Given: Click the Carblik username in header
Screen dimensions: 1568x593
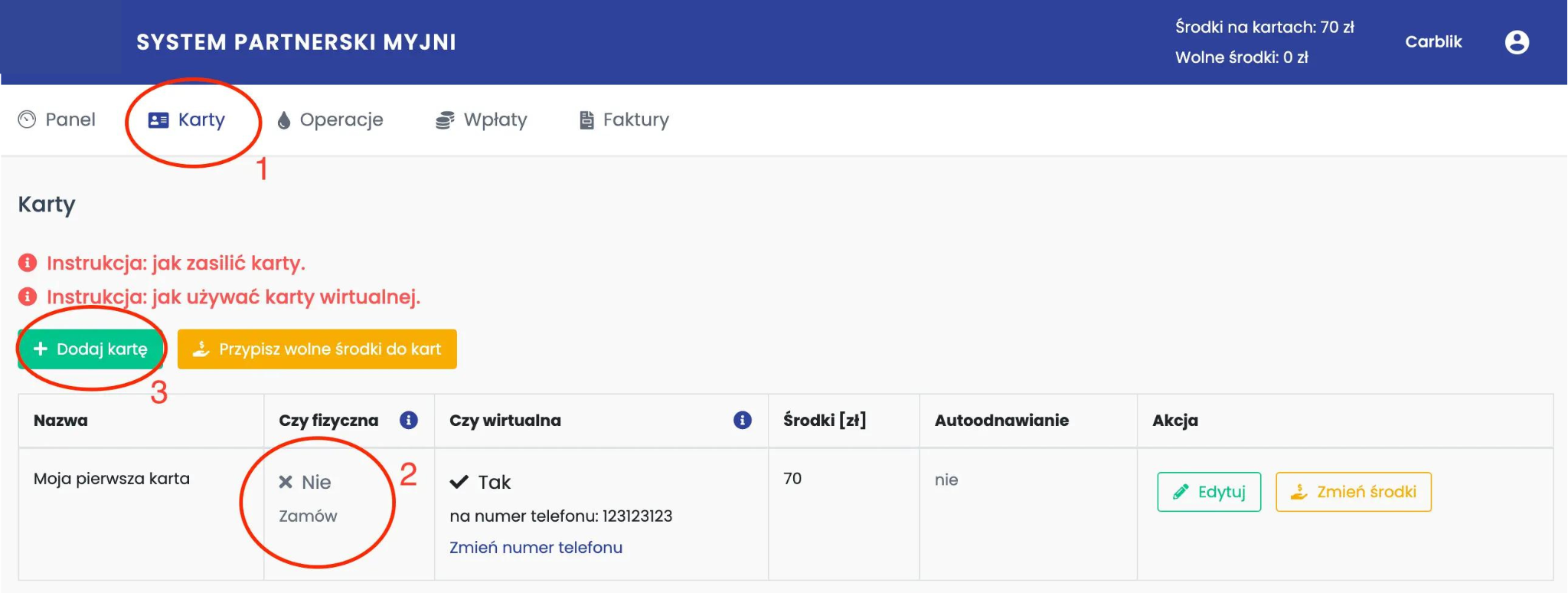Looking at the screenshot, I should 1432,42.
